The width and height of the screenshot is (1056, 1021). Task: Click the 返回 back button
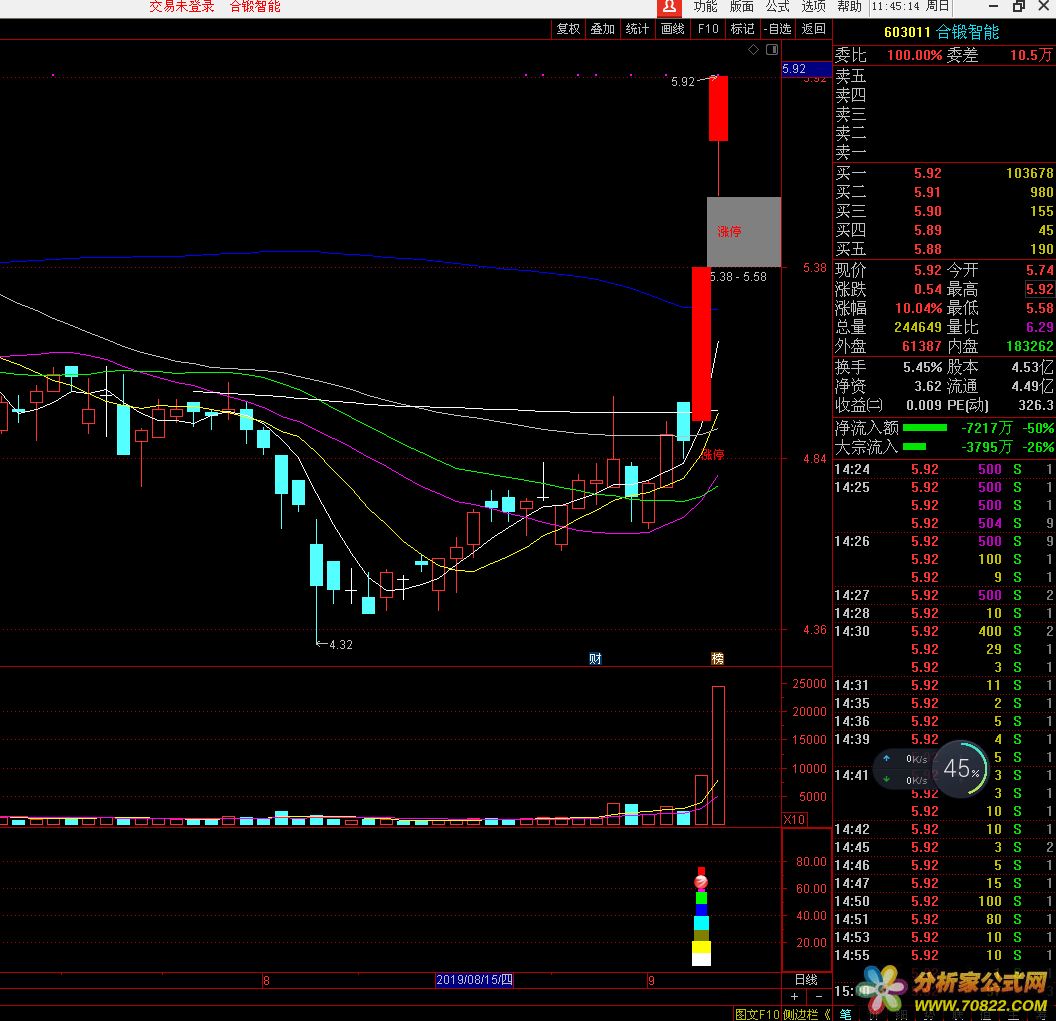(813, 29)
